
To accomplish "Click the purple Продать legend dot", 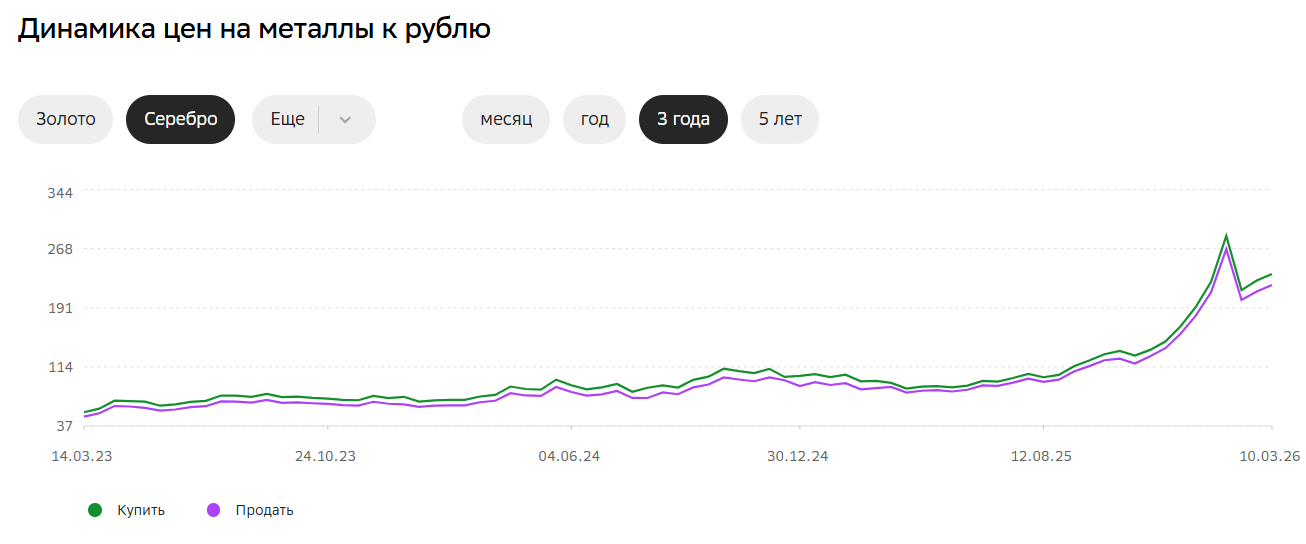I will 213,510.
